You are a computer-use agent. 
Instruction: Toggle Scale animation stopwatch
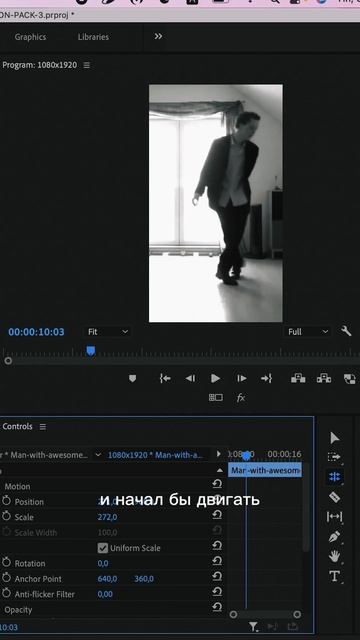click(x=6, y=516)
